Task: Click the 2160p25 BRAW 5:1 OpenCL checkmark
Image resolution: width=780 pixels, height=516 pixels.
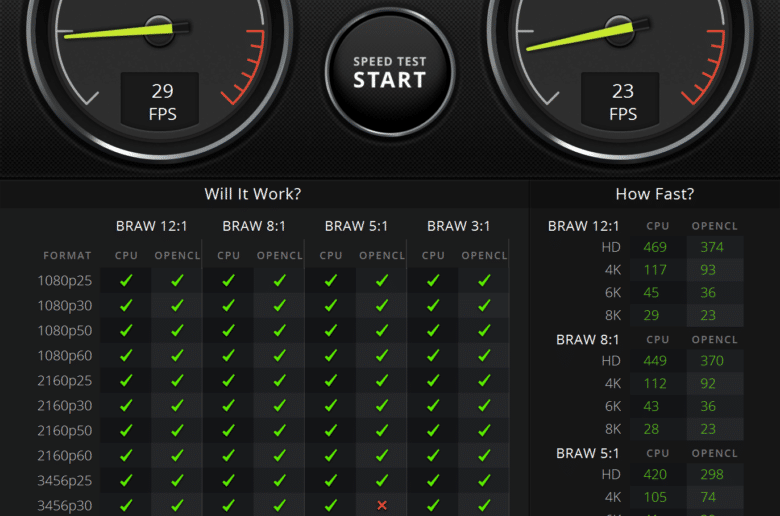Action: 382,381
